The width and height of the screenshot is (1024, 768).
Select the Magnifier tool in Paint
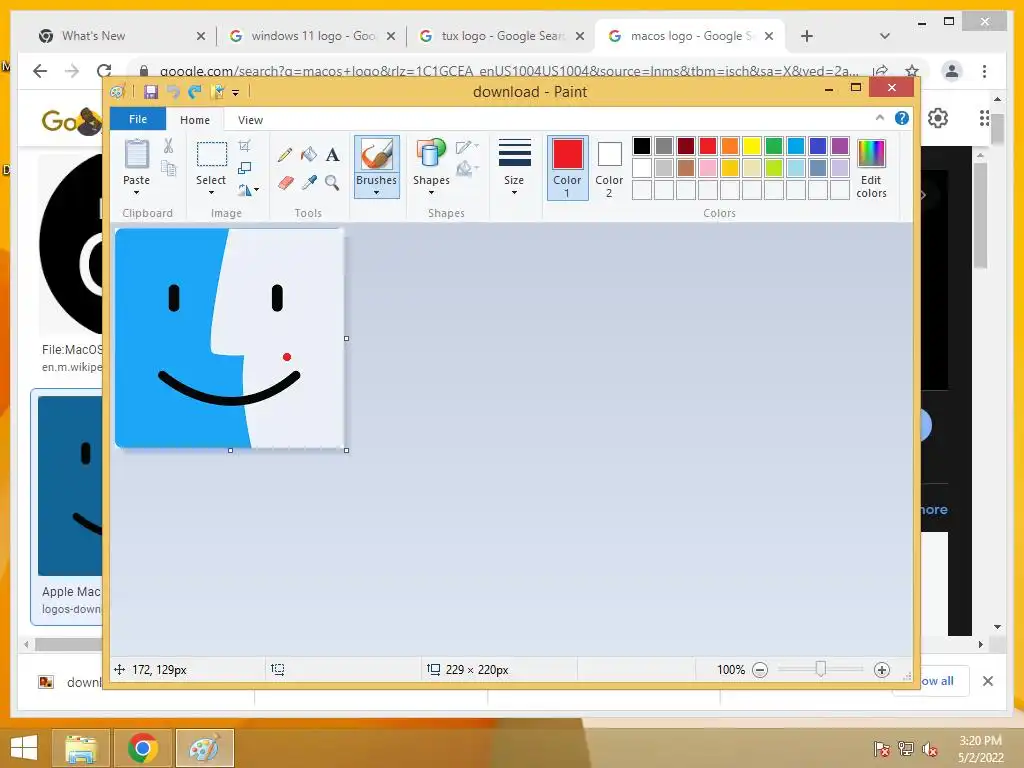tap(332, 183)
